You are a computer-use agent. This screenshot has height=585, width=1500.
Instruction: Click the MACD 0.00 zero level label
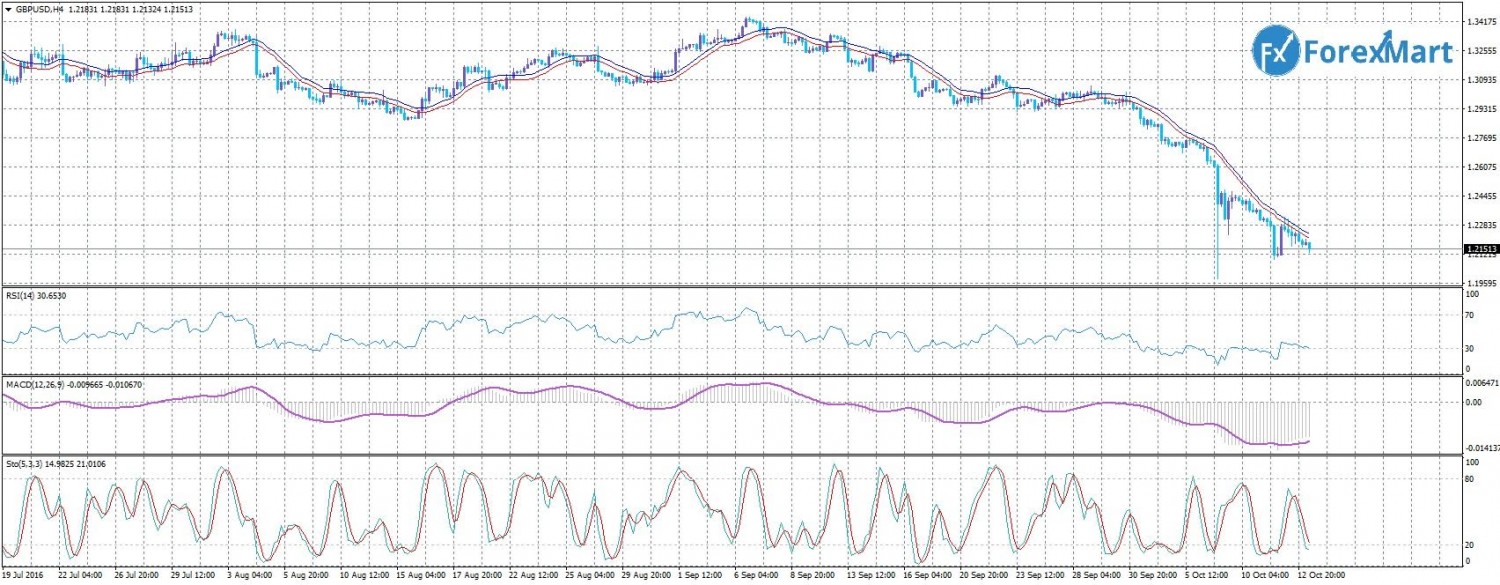click(x=1473, y=402)
